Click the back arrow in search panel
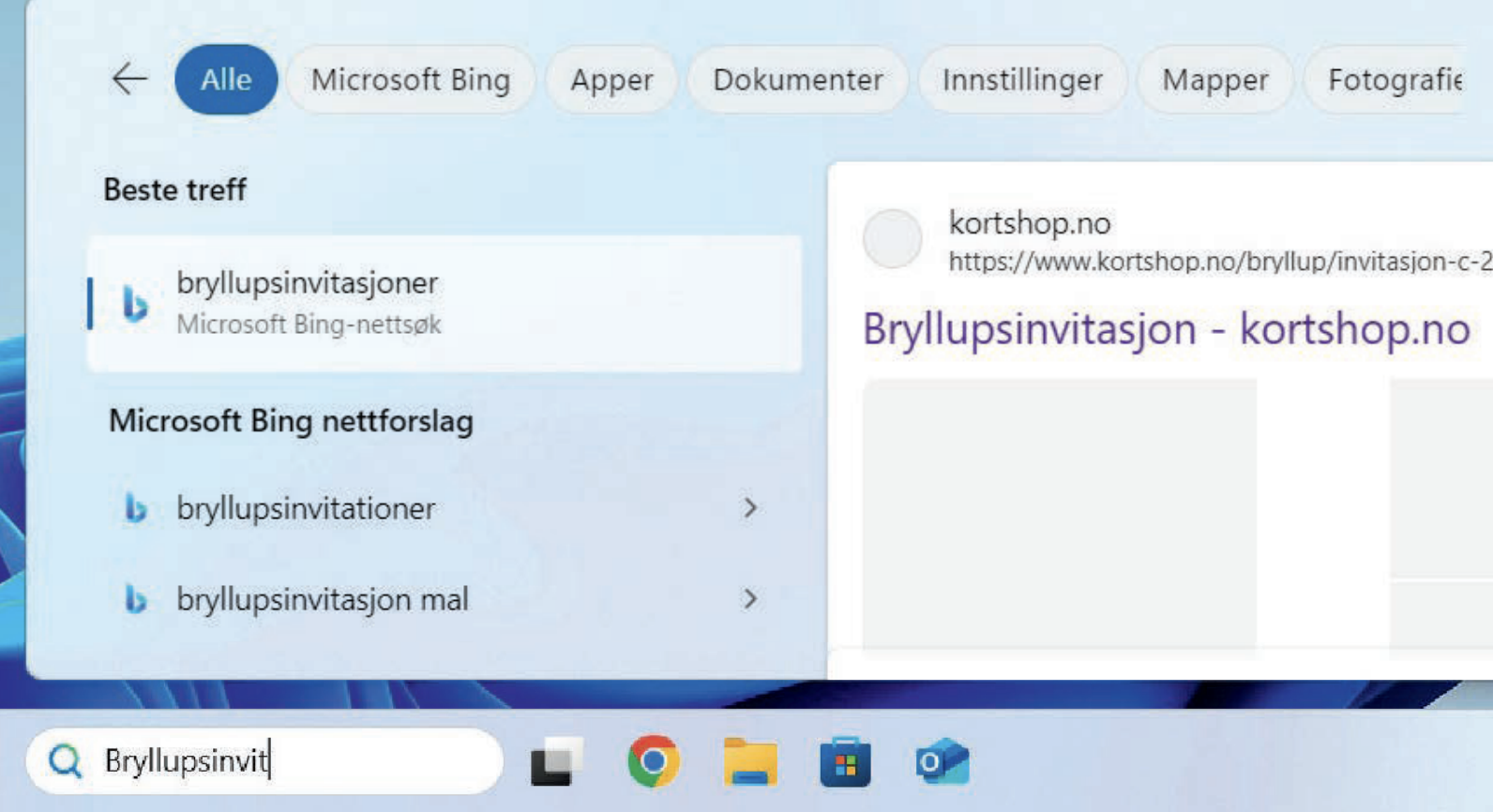Viewport: 1493px width, 812px height. (x=129, y=80)
